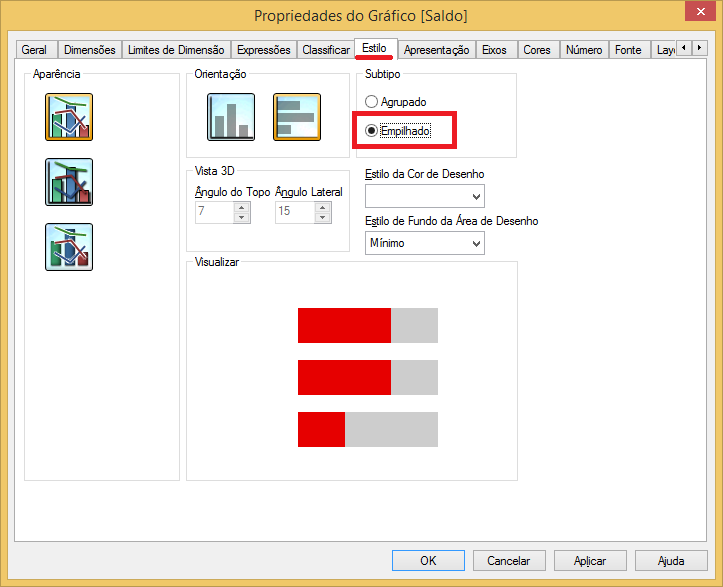
Task: Pick the third glossy appearance icon
Action: click(69, 247)
